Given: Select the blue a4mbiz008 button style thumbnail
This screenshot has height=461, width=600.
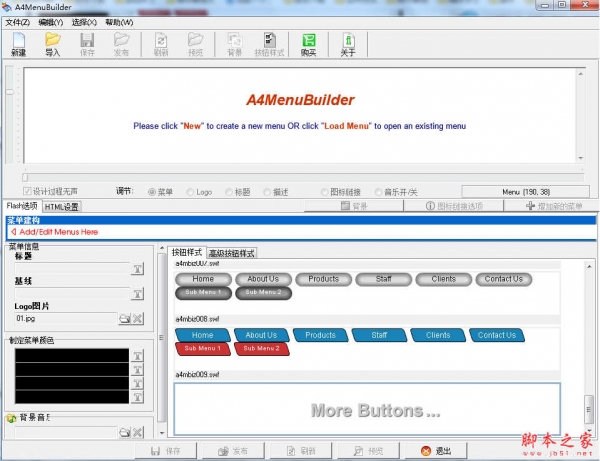Looking at the screenshot, I should (x=367, y=348).
